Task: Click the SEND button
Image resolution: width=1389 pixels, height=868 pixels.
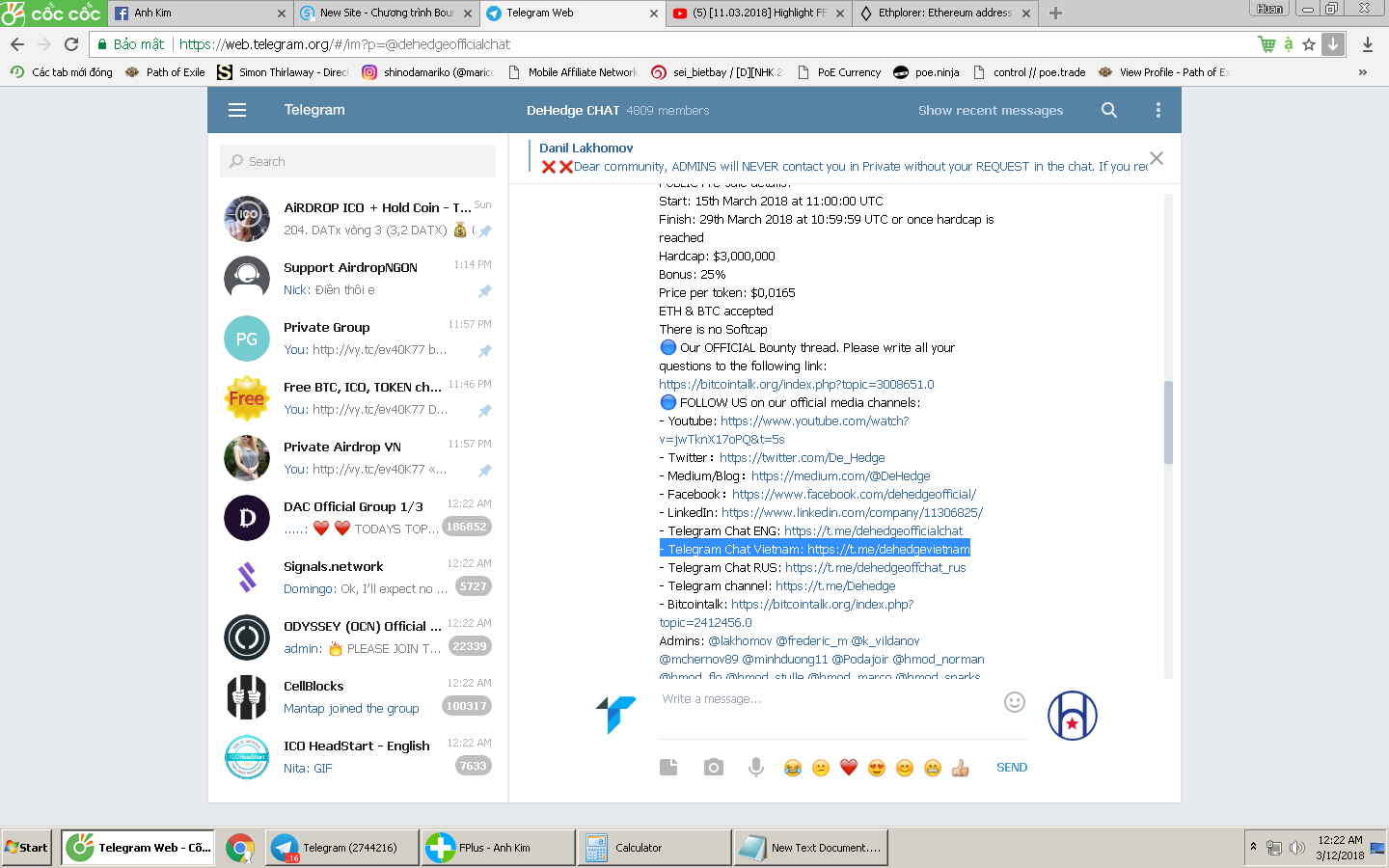Action: point(1012,768)
